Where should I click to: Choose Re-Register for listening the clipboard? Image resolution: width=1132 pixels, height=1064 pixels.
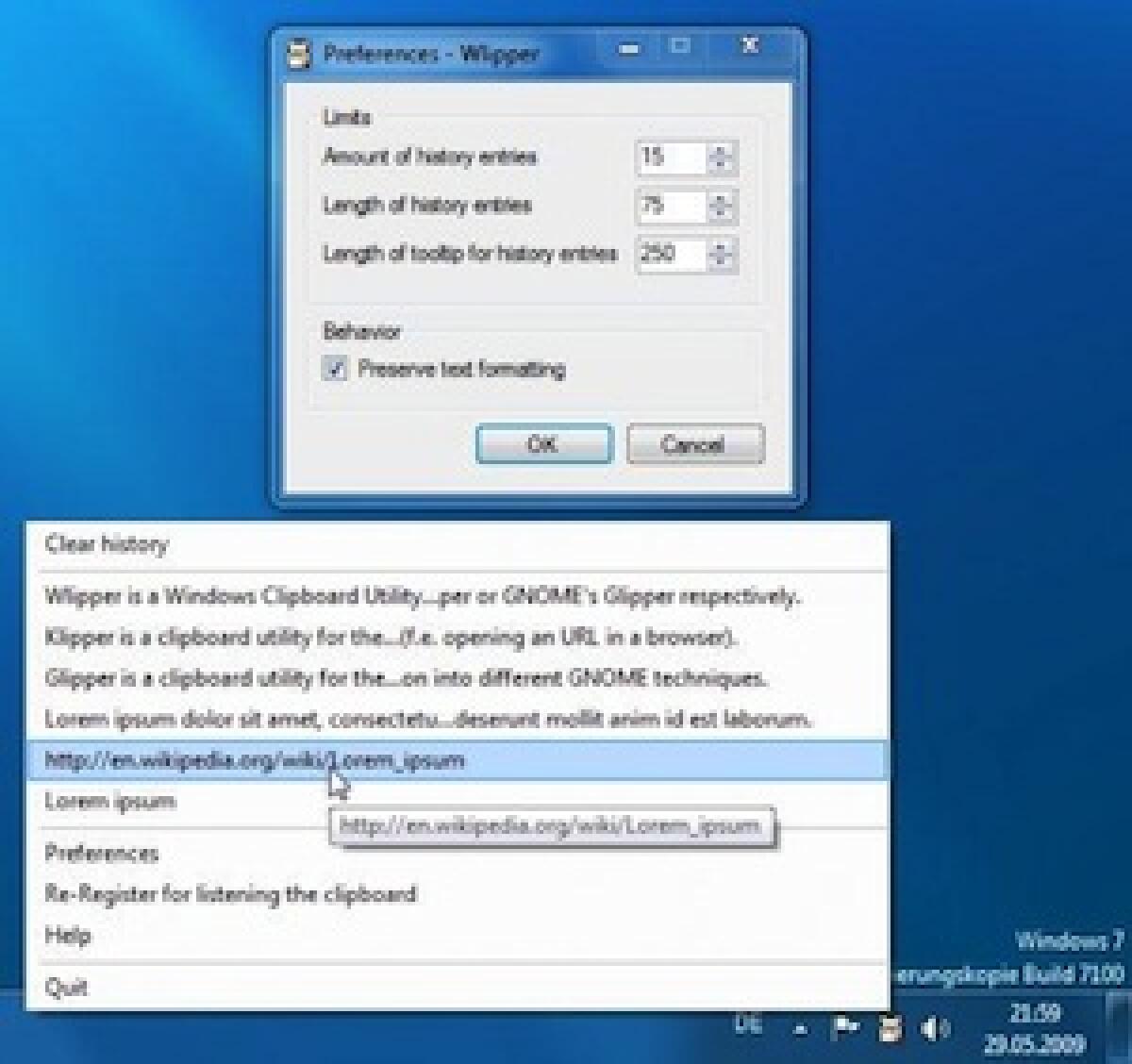coord(457,894)
